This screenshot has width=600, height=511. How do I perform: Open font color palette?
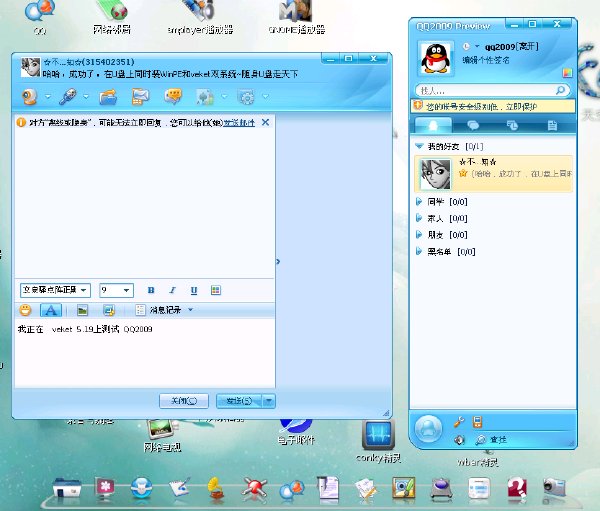pyautogui.click(x=216, y=290)
